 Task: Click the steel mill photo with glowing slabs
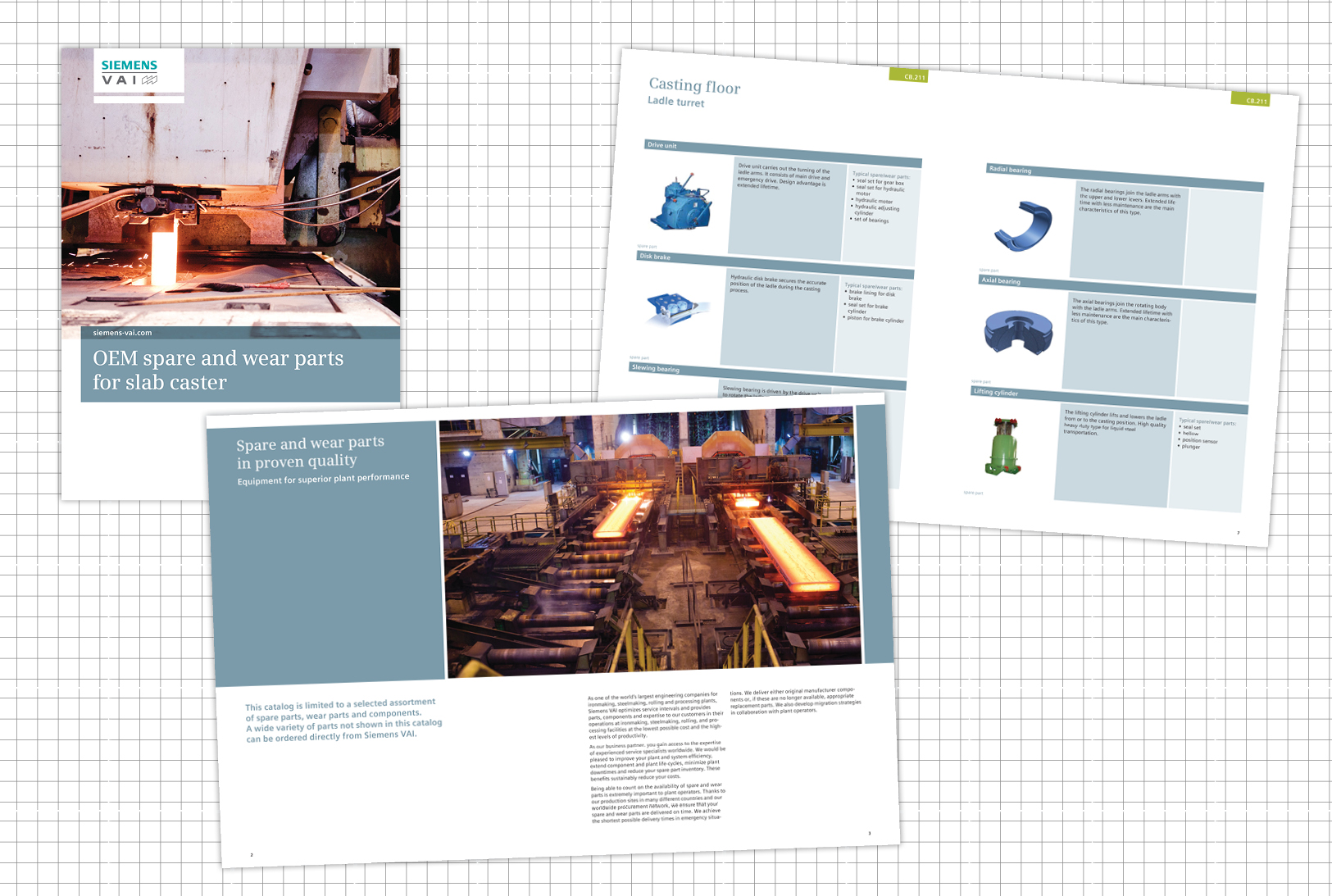651,542
